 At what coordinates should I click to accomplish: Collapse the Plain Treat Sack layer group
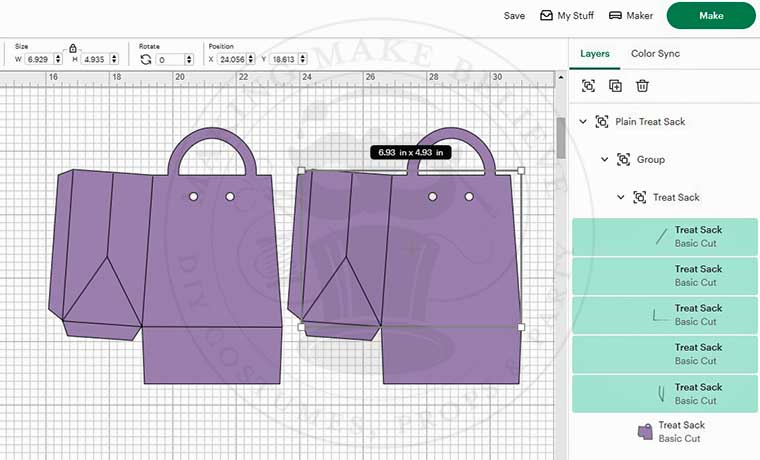584,122
